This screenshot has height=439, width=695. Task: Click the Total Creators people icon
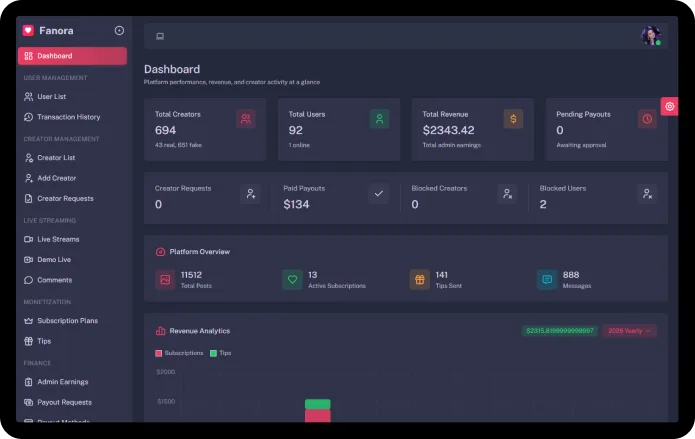point(246,119)
